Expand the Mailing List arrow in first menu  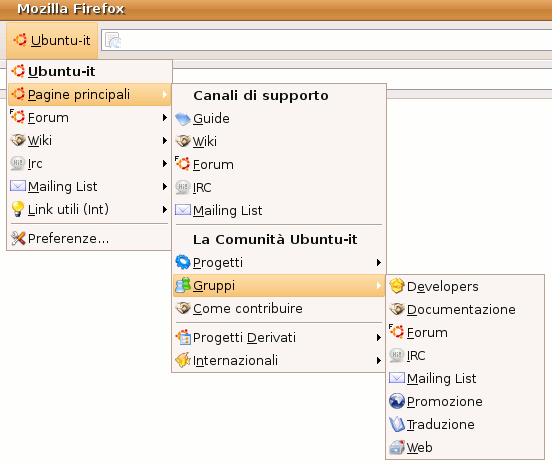164,187
